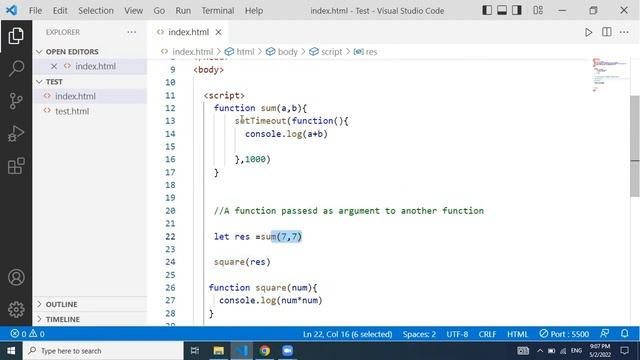
Task: Open the Help menu
Action: (253, 11)
